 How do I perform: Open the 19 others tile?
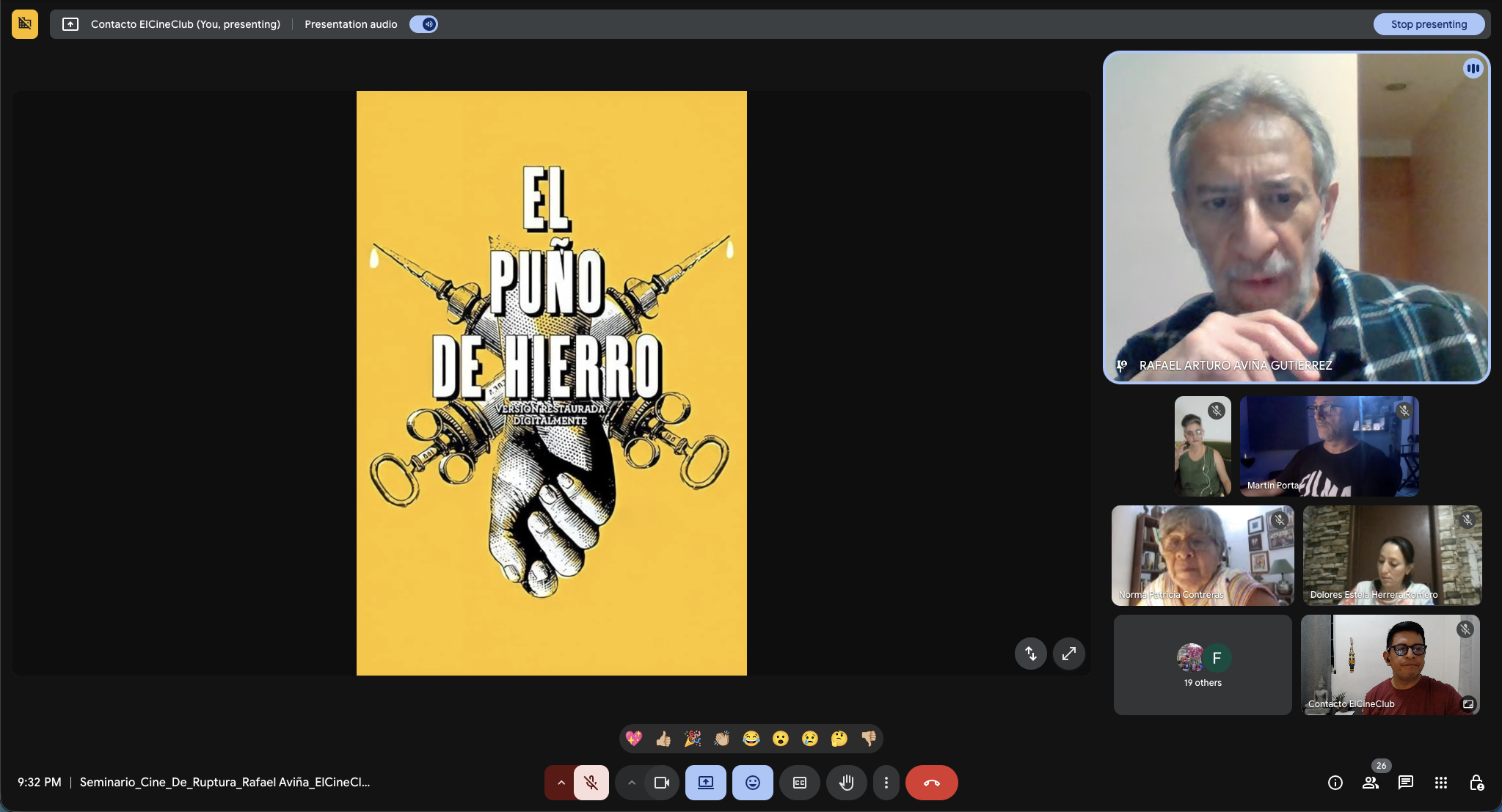click(x=1202, y=665)
